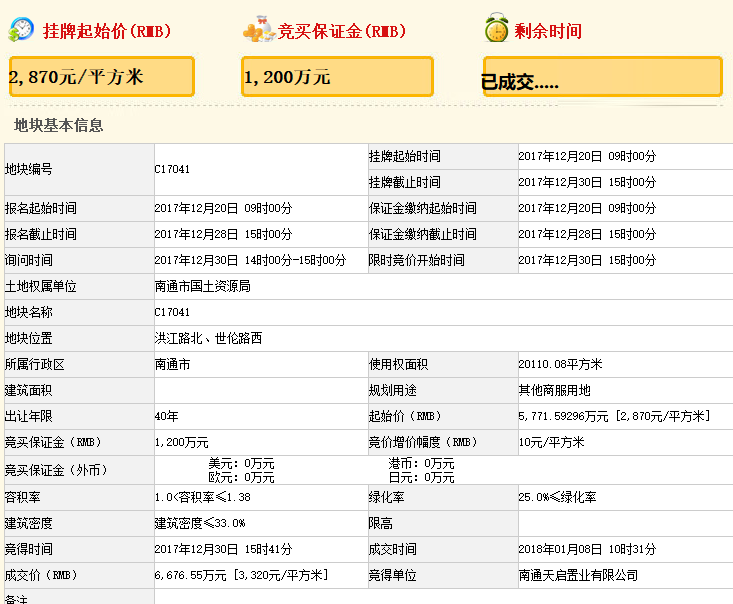Select 南通市国土资源局 in 土地权属单位 row
The height and width of the screenshot is (604, 733).
(203, 286)
